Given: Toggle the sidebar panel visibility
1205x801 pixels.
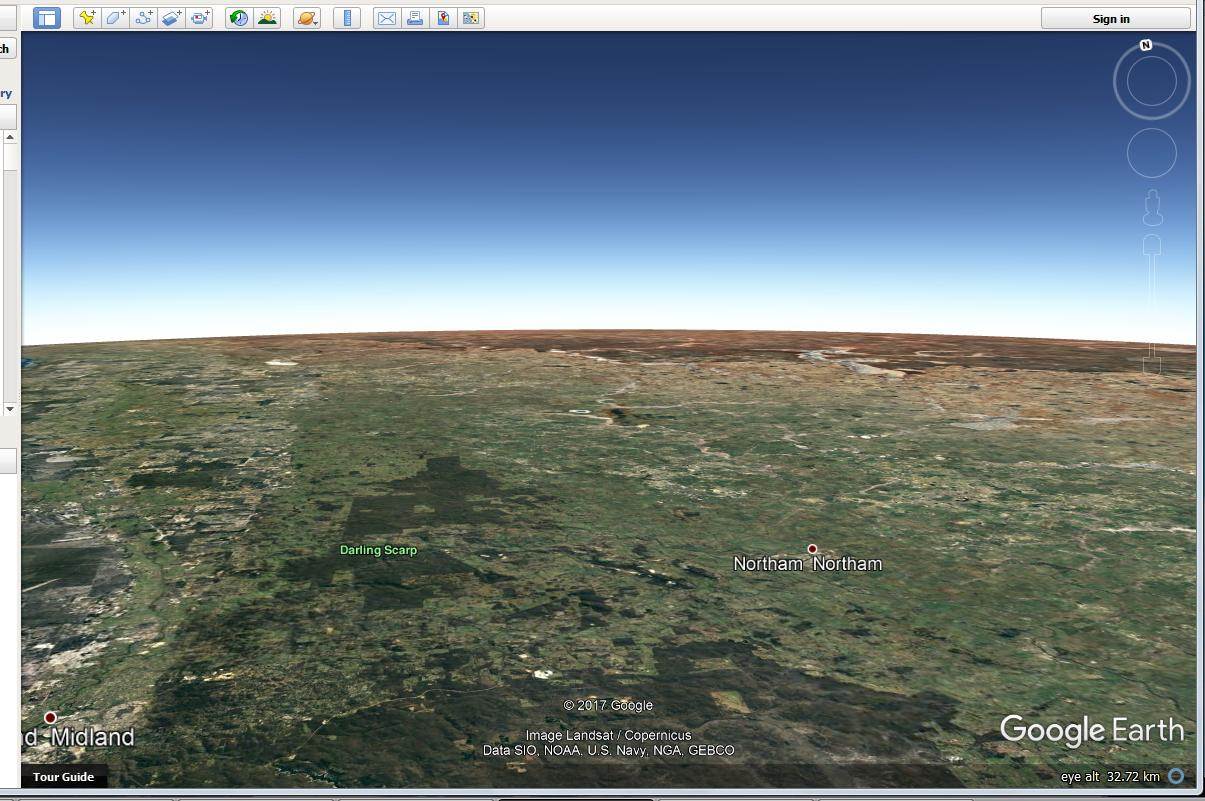Looking at the screenshot, I should point(45,17).
